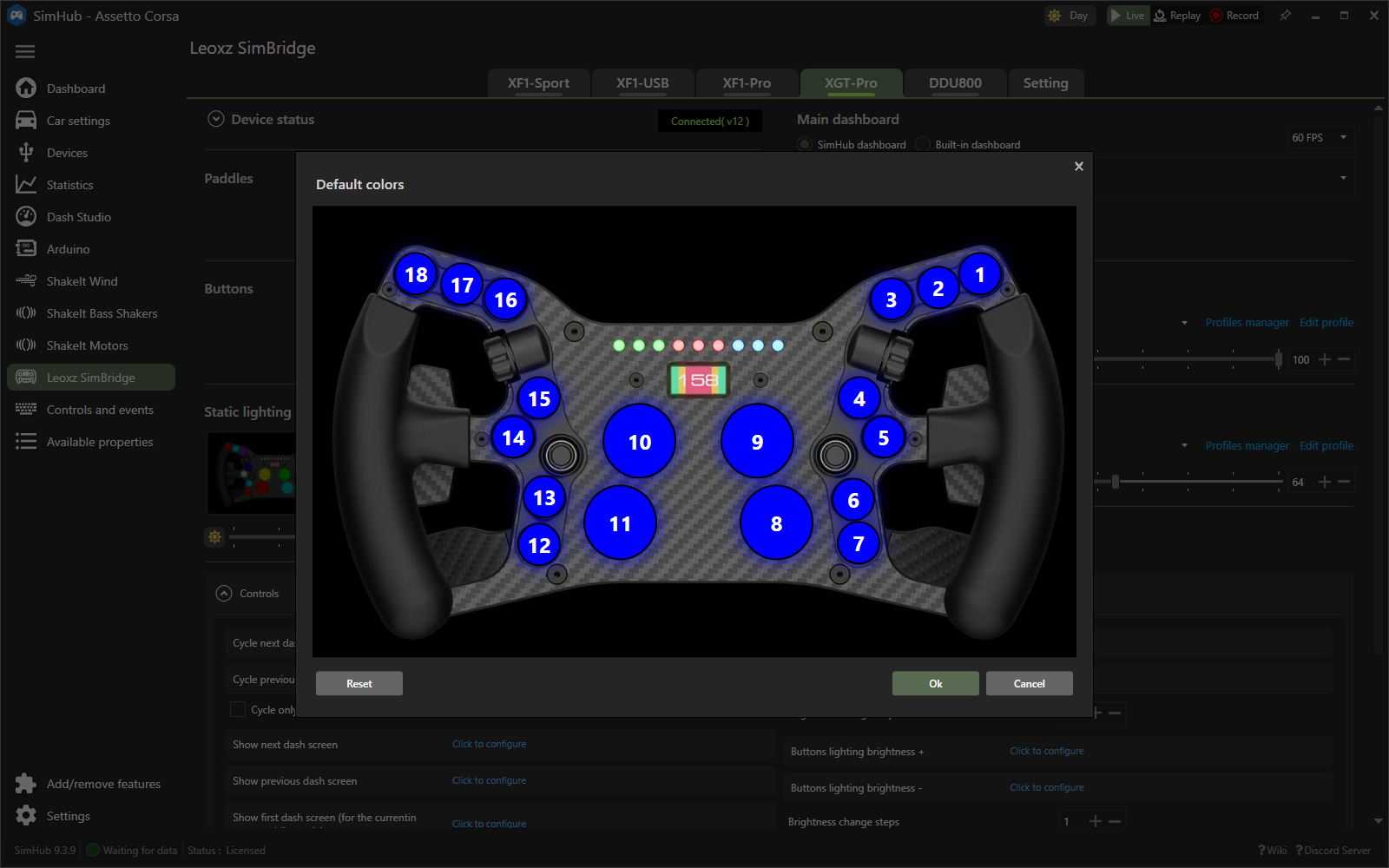Screen dimensions: 1389x868
Task: Click the Record icon in title bar
Action: (x=1217, y=16)
